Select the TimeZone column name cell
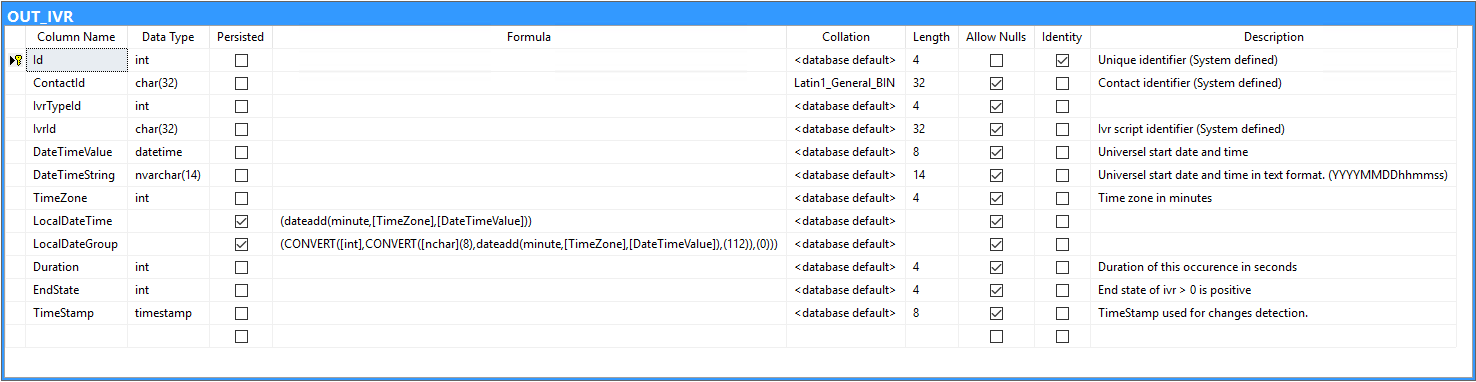 coord(77,198)
